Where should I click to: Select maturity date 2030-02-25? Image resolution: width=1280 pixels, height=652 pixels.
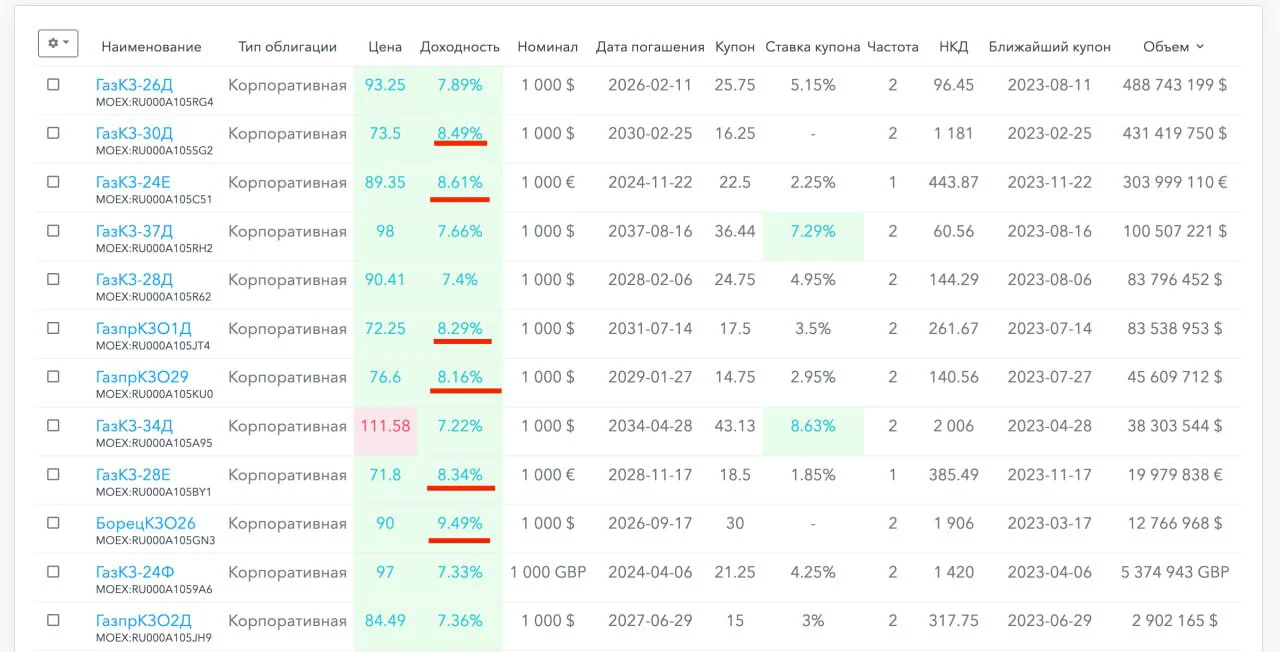click(650, 133)
